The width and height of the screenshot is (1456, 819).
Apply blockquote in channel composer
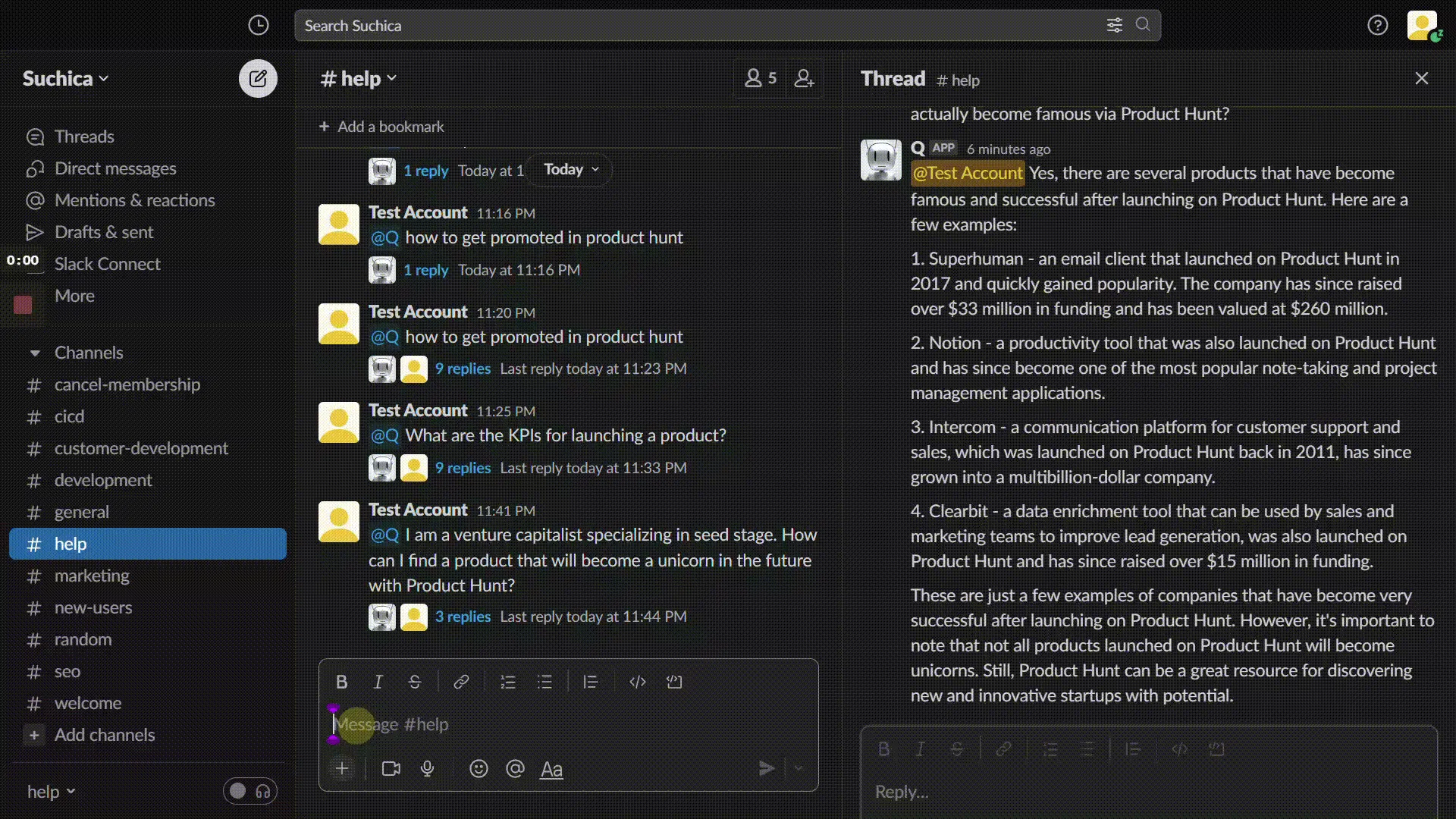[x=590, y=682]
